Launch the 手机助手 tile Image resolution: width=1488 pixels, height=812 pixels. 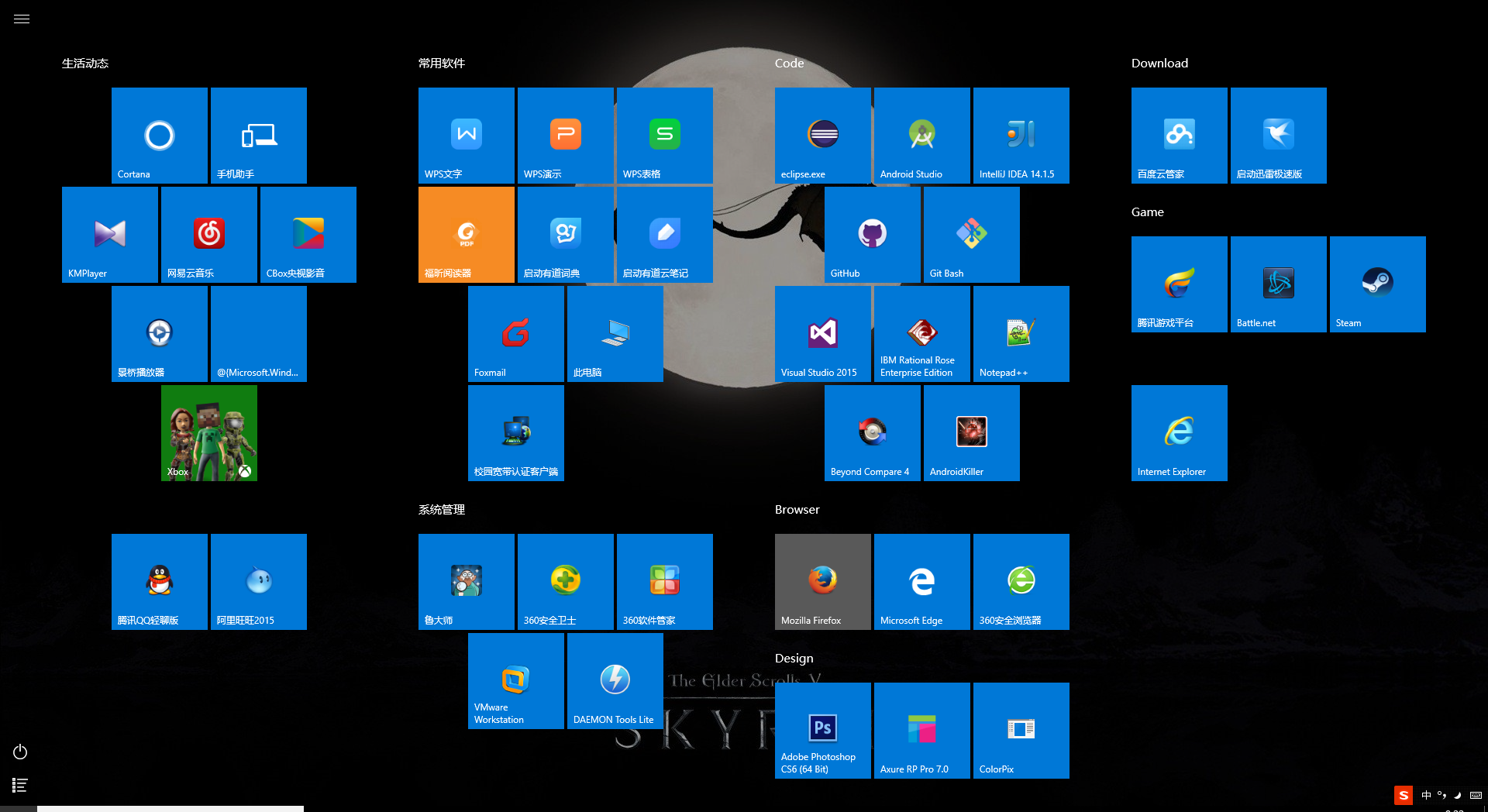tap(259, 136)
